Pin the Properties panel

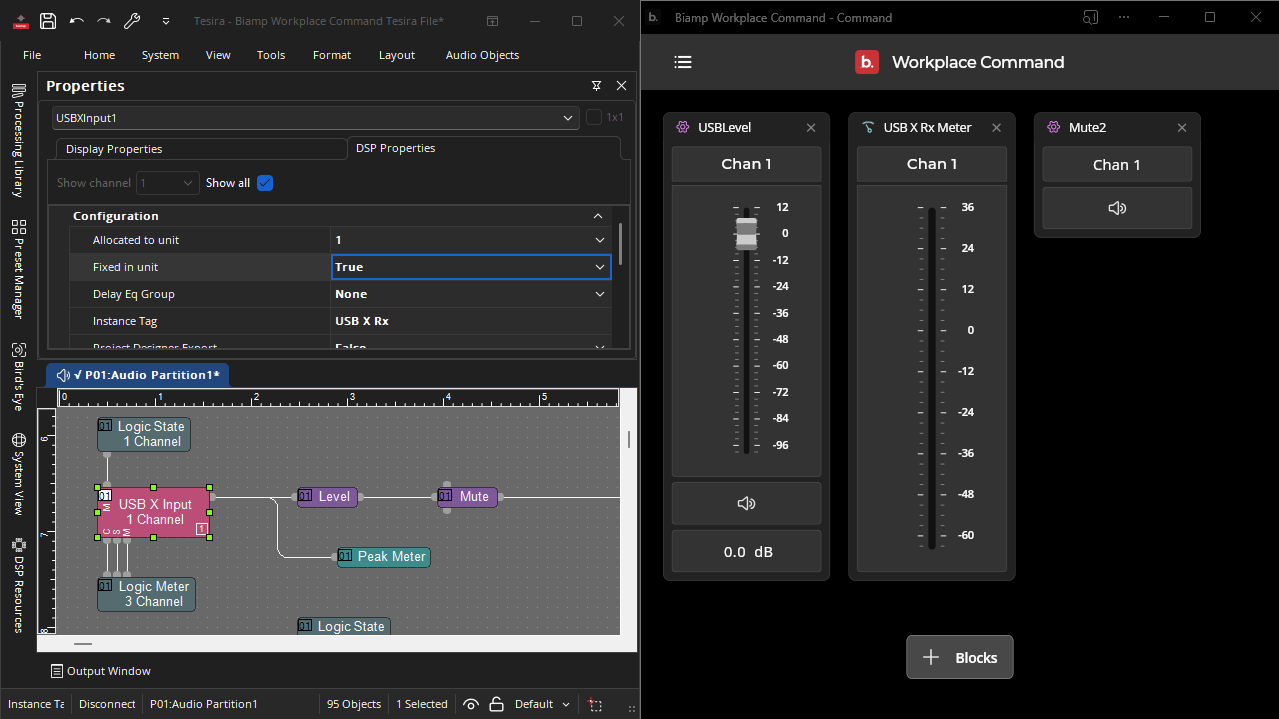(x=596, y=86)
